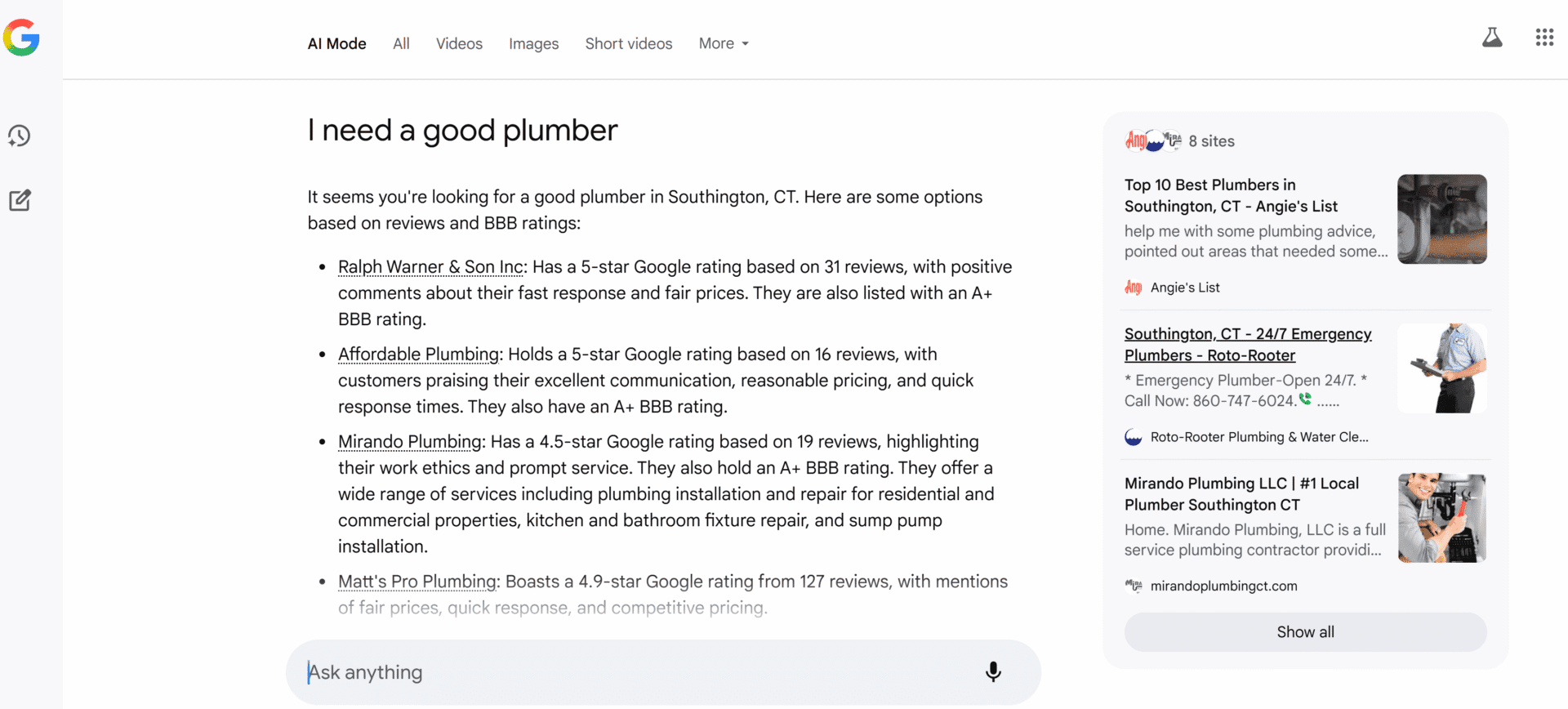Viewport: 1568px width, 709px height.
Task: Click the Roto-Rooter plumber thumbnail image
Action: (1442, 368)
